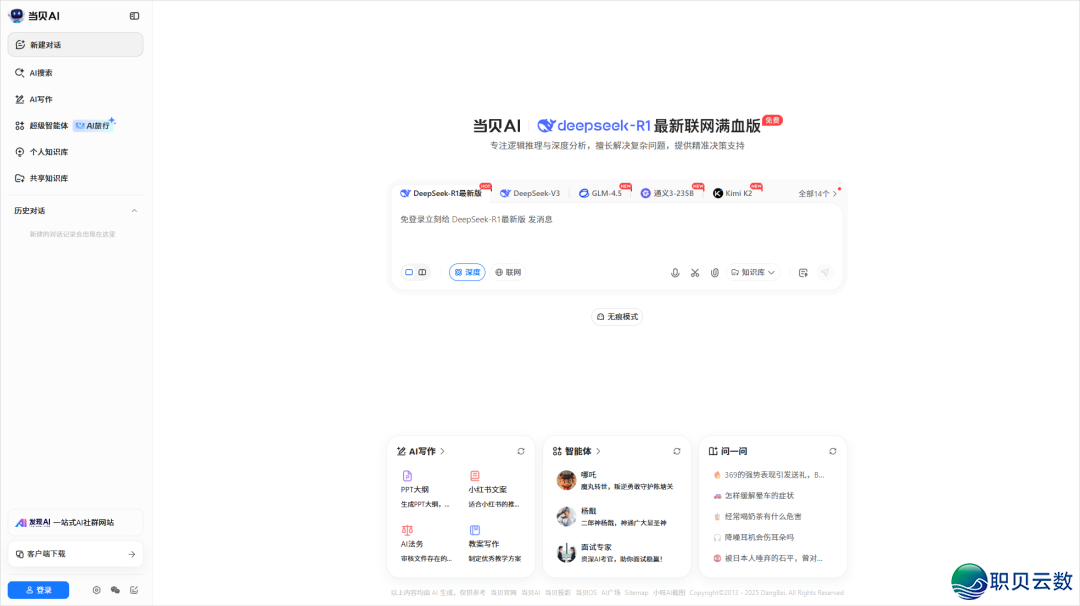Open the 小红书文案 writing template
The height and width of the screenshot is (606, 1080).
(x=495, y=490)
